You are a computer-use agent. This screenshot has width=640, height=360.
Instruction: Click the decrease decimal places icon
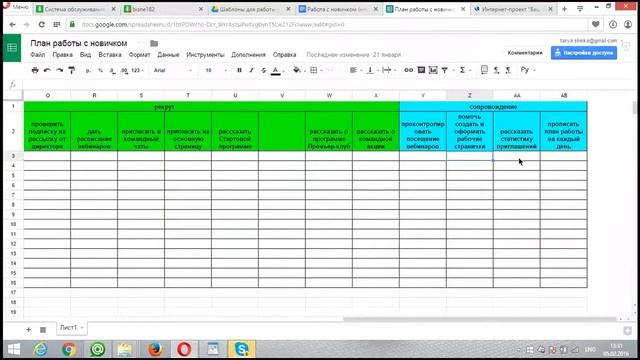tap(112, 70)
